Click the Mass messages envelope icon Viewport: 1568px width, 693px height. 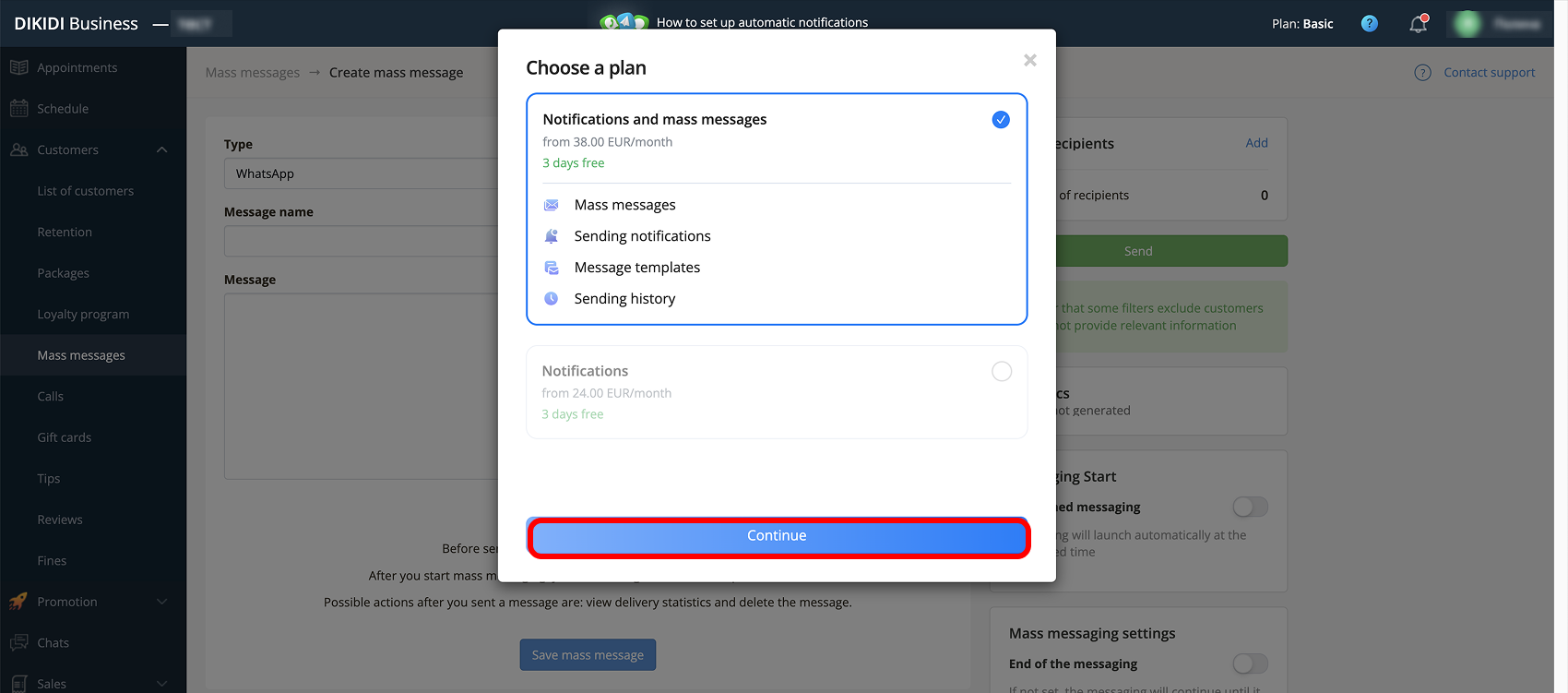552,205
